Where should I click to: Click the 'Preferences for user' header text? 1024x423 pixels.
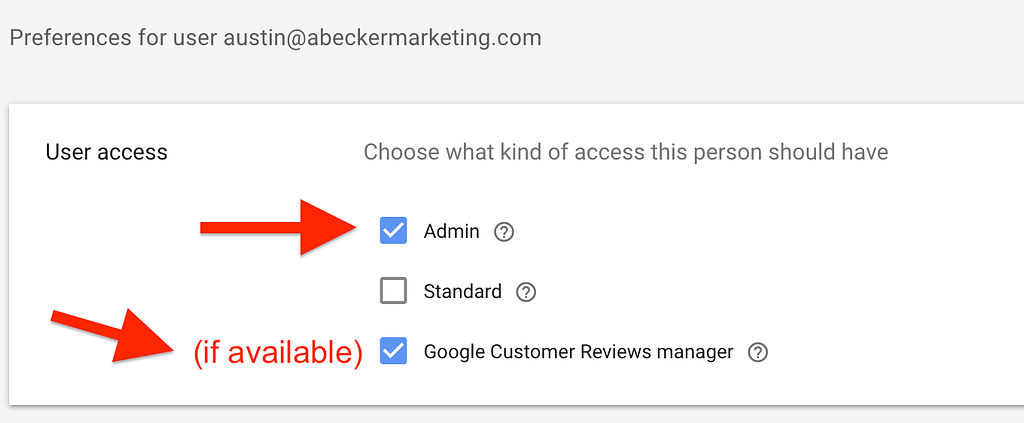click(114, 38)
